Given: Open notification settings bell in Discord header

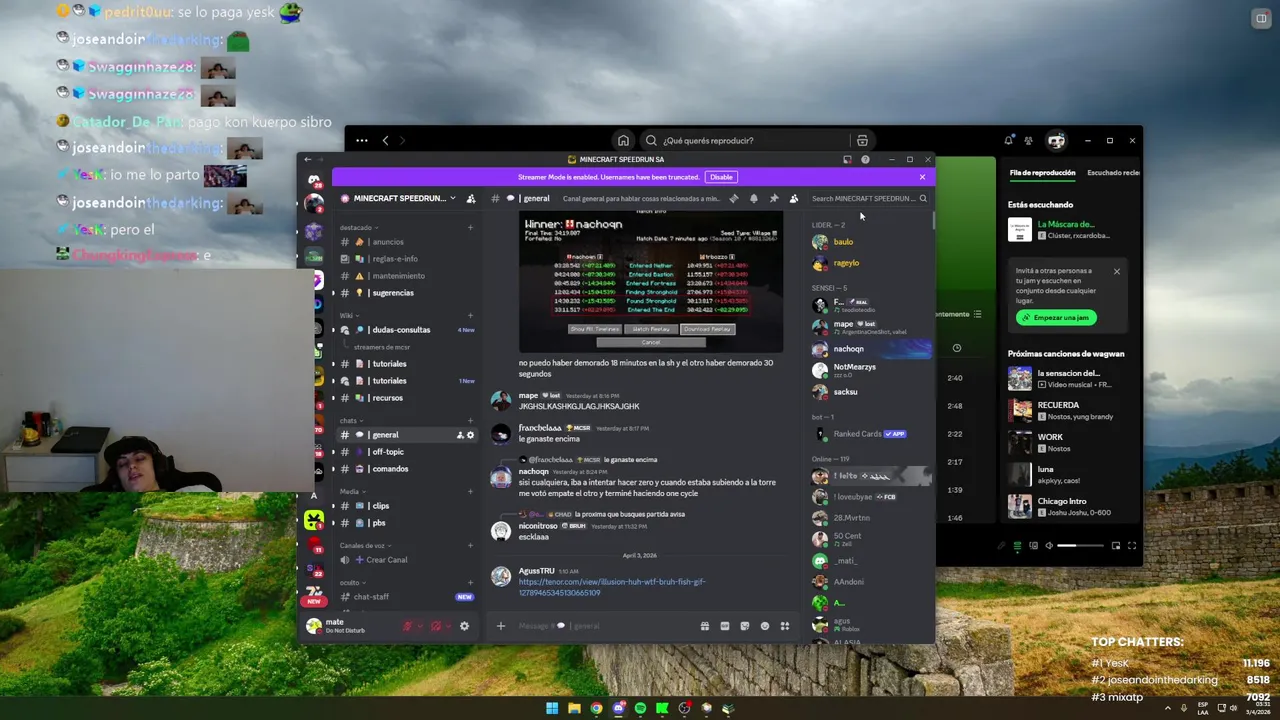Looking at the screenshot, I should tap(754, 198).
